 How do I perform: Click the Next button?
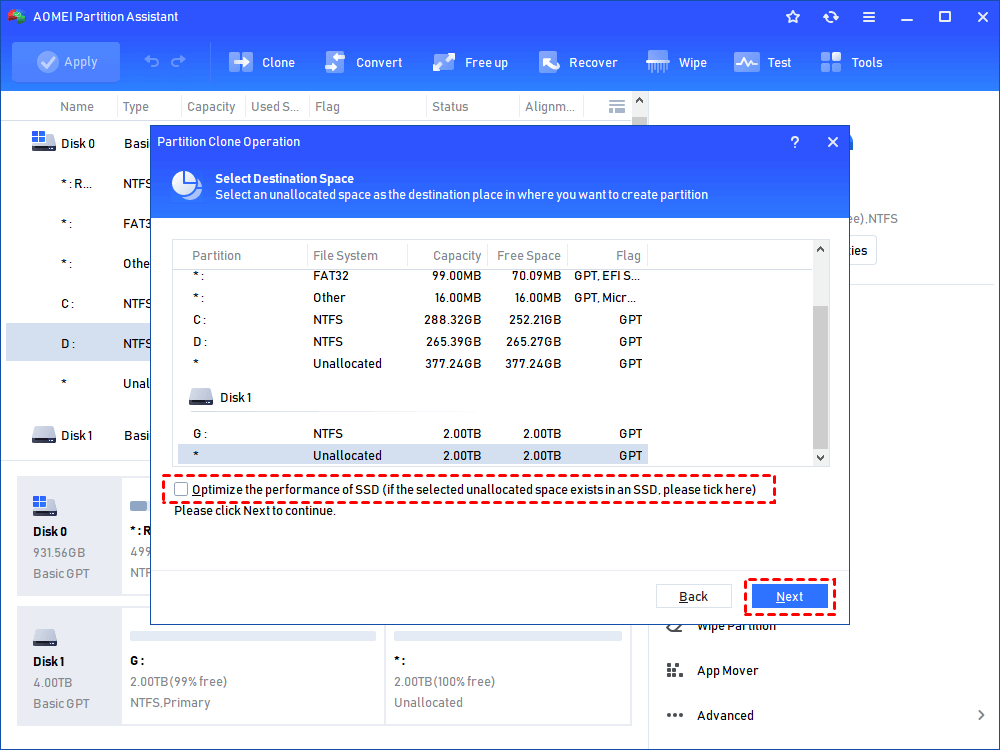[790, 596]
